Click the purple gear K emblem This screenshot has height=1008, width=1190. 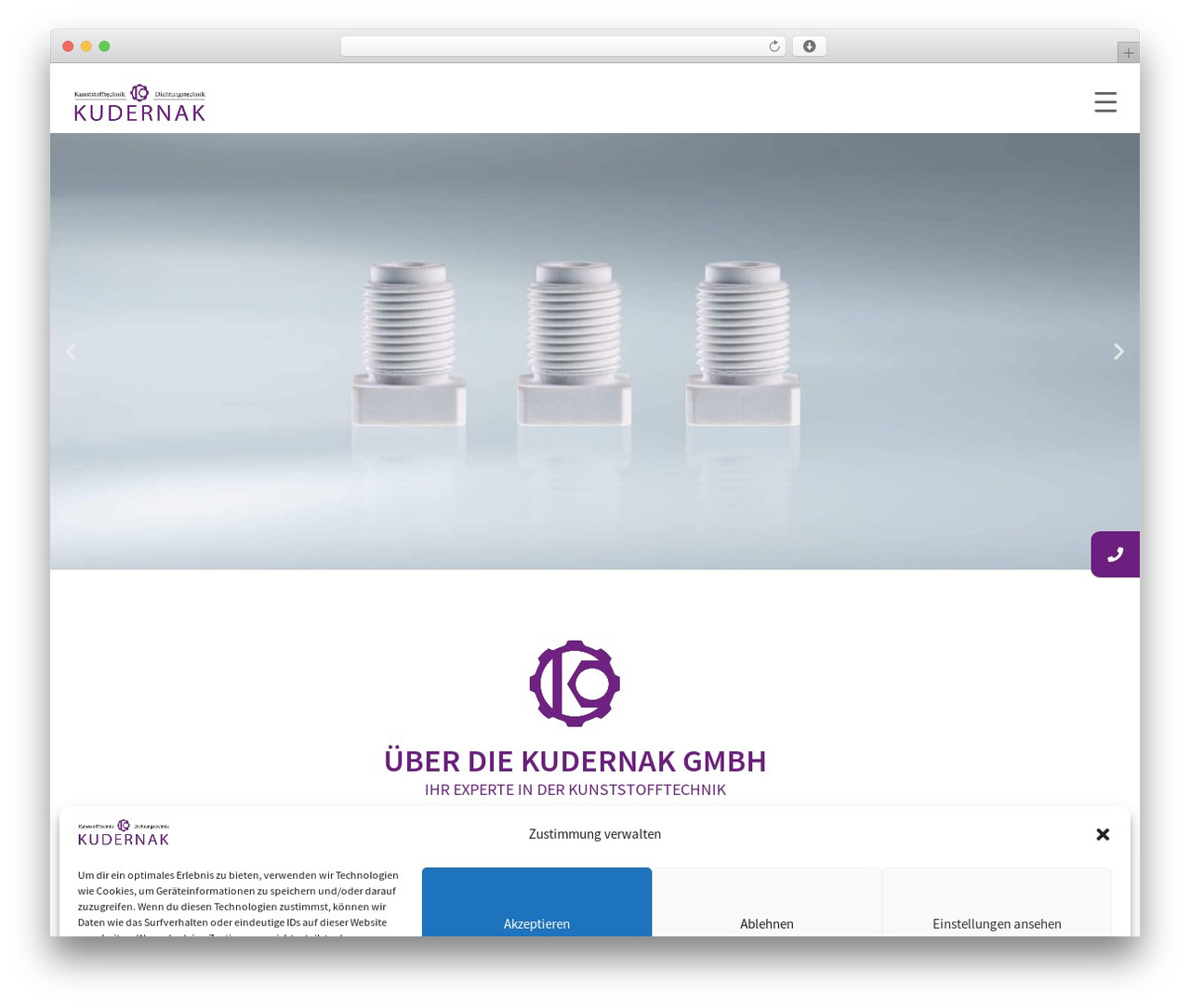coord(575,683)
